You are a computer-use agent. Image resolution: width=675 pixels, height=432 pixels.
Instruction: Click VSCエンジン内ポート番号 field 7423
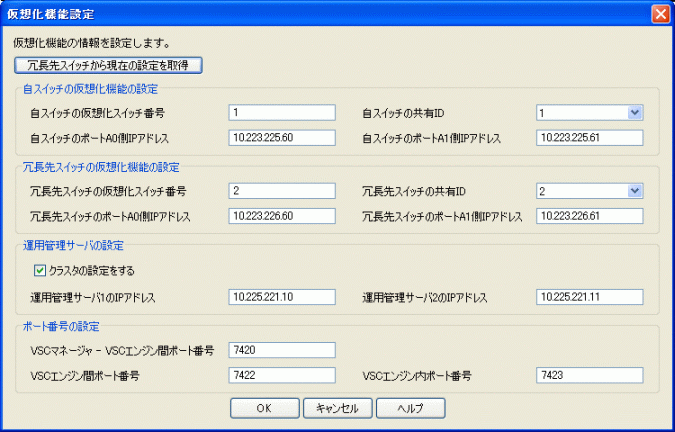coord(590,375)
